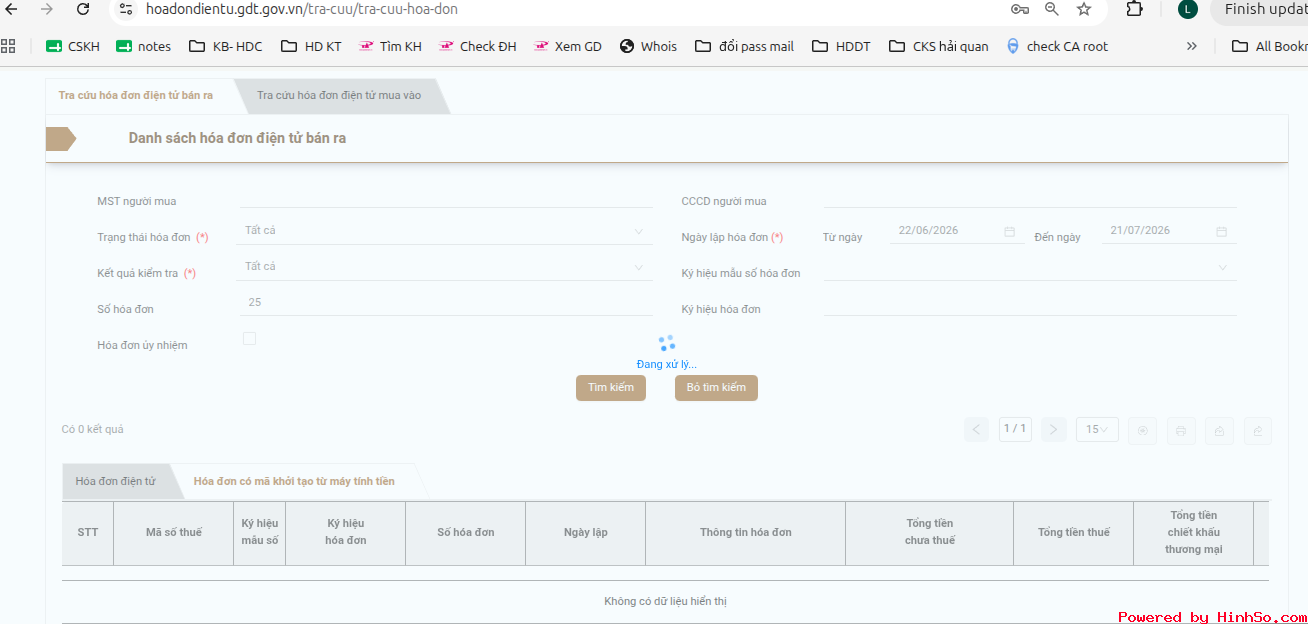Open the Check ĐH bookmark
This screenshot has width=1308, height=624.
(x=477, y=46)
